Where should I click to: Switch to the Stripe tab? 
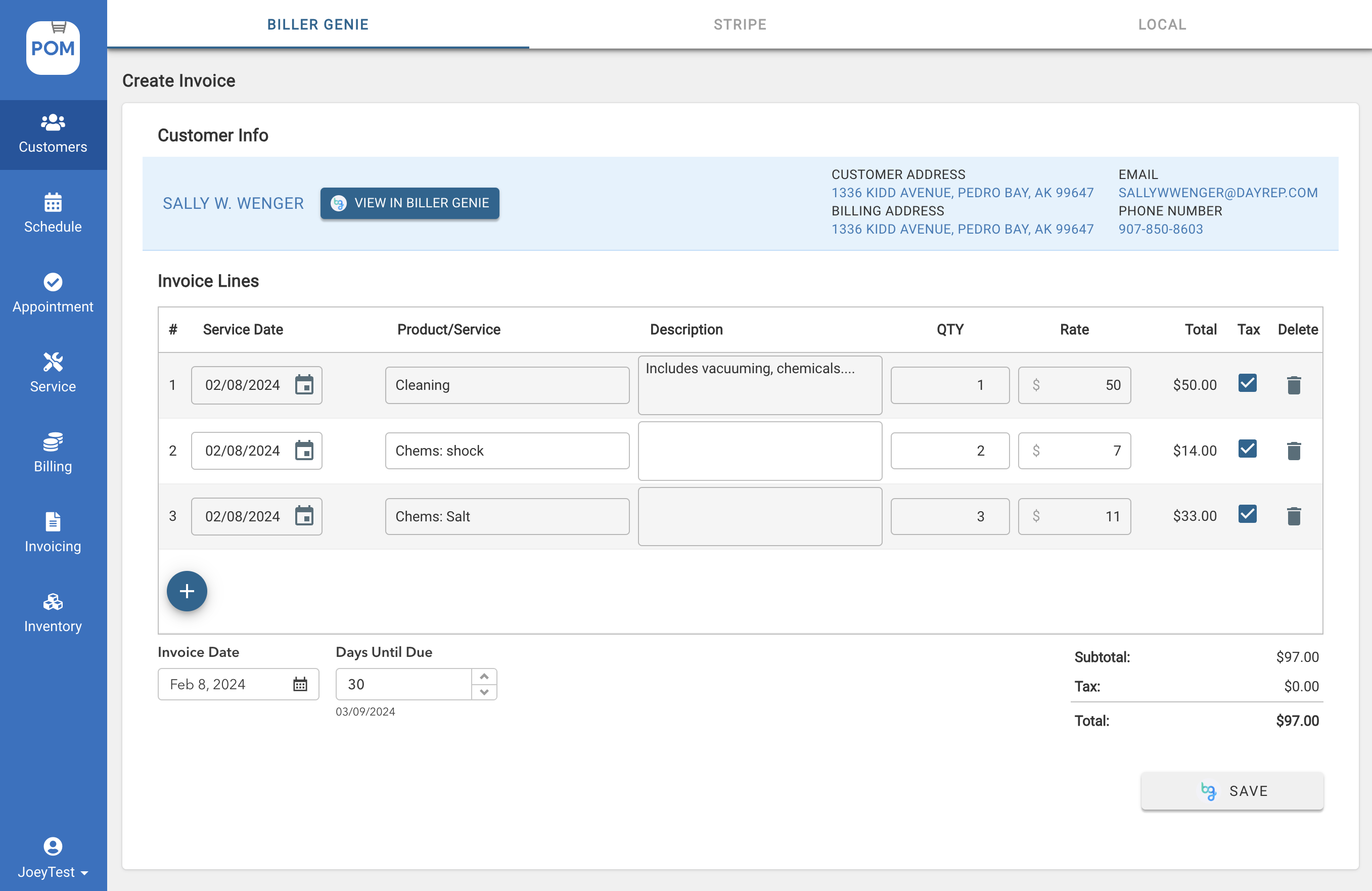740,24
